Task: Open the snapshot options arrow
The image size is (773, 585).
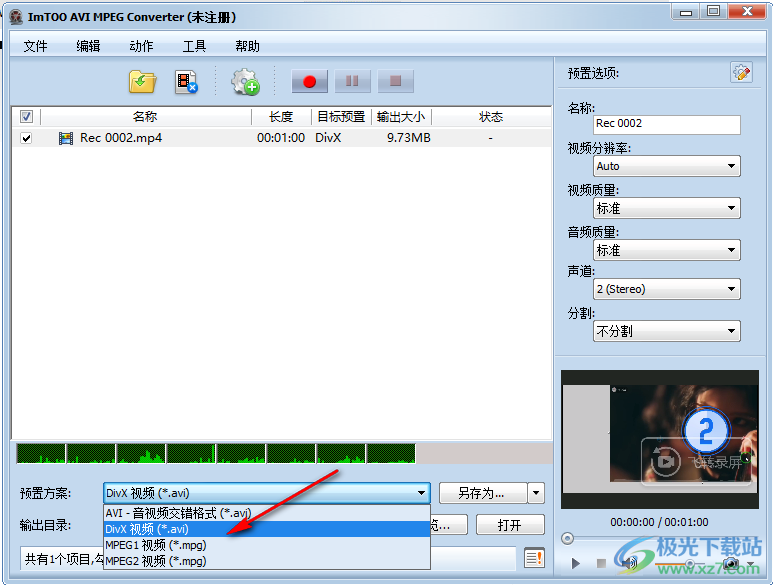Action: [750, 563]
